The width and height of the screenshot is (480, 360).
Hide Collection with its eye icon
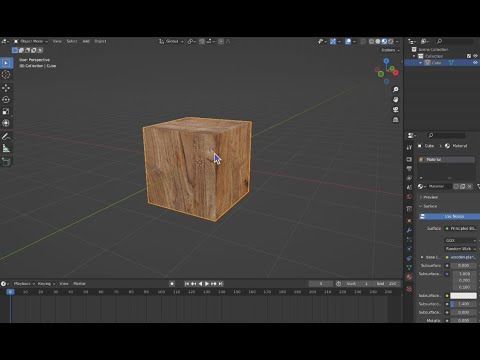[475, 56]
